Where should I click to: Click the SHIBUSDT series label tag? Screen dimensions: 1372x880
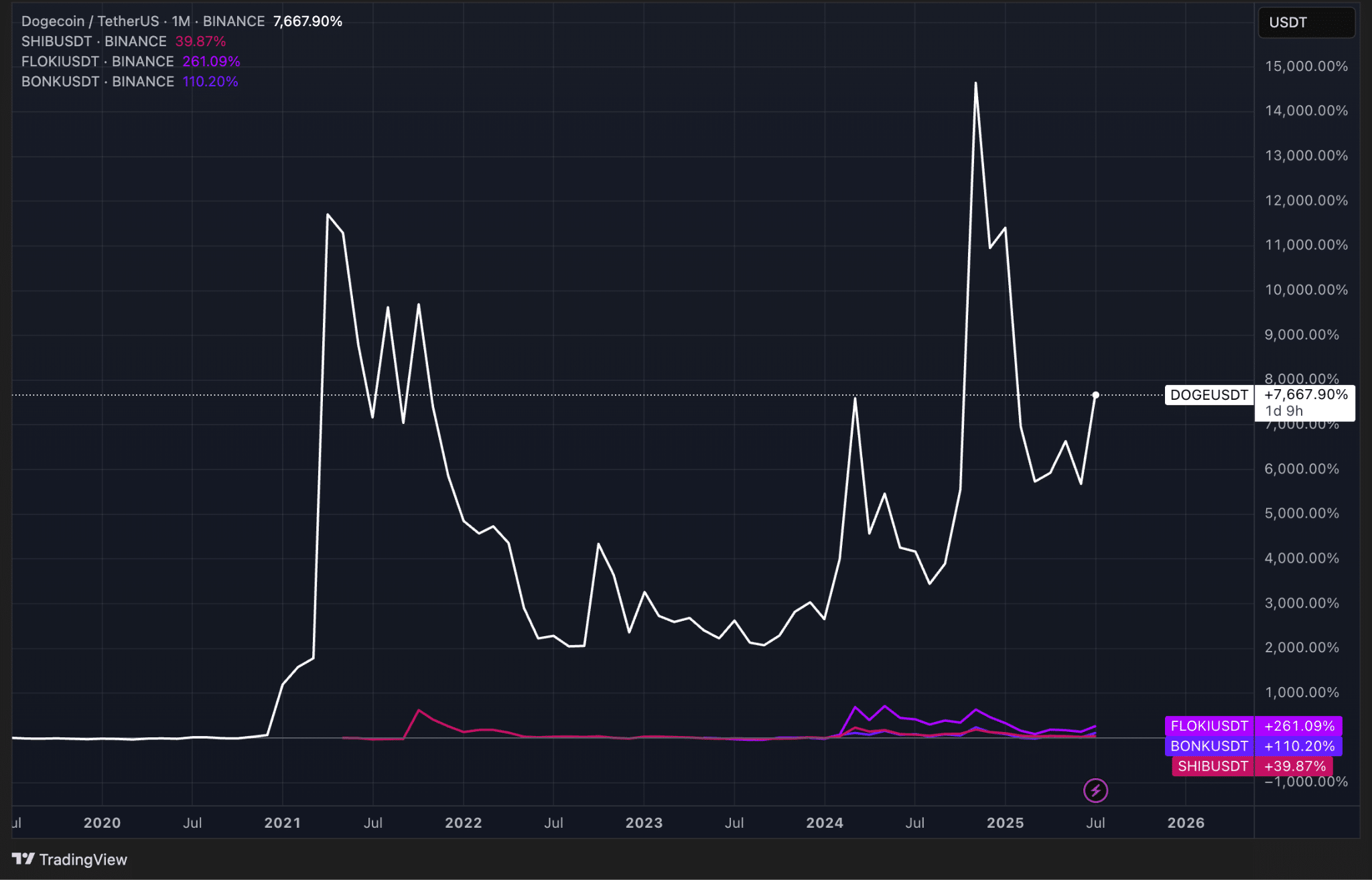[1213, 766]
